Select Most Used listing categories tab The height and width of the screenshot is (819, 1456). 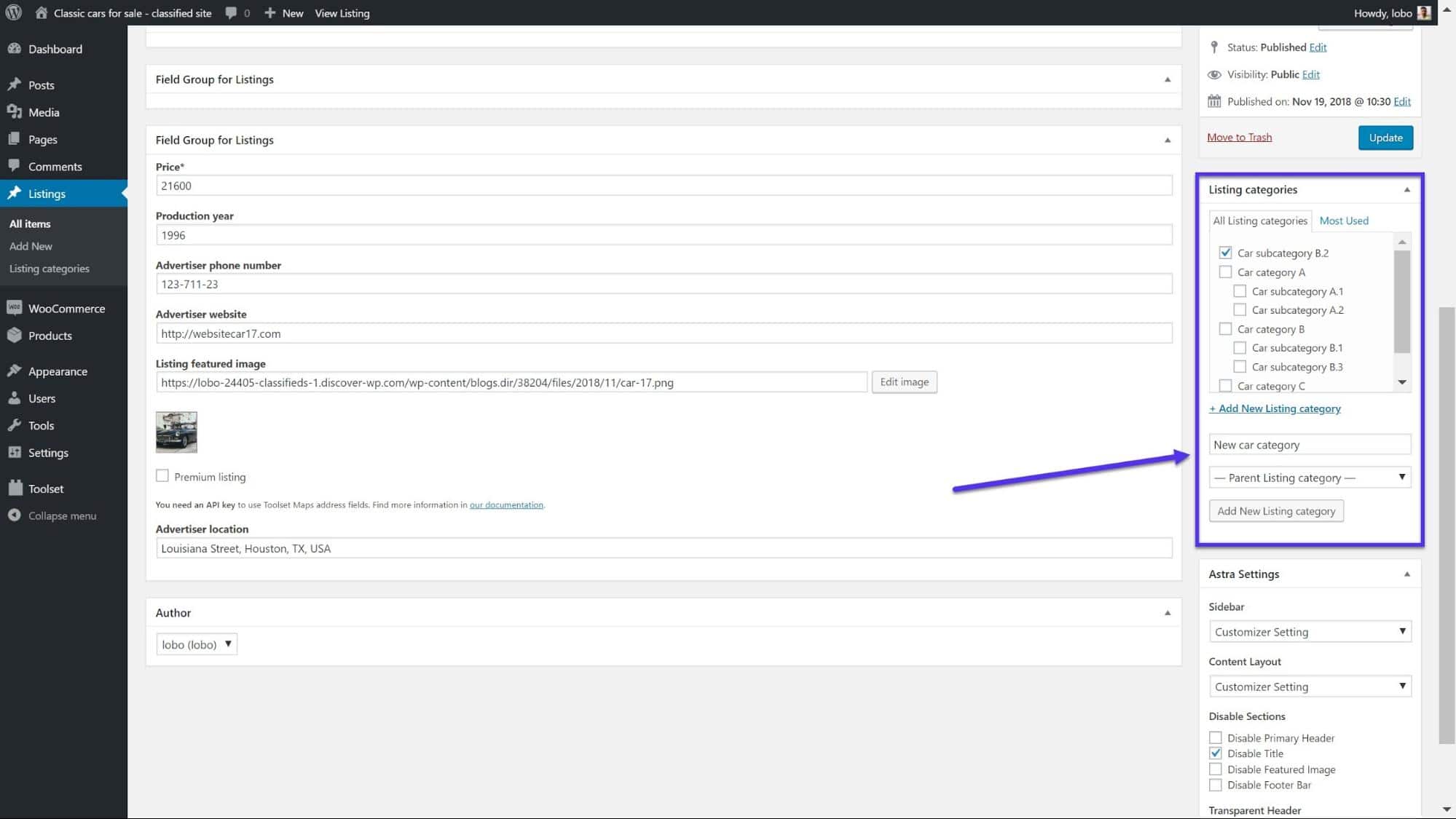click(x=1344, y=220)
